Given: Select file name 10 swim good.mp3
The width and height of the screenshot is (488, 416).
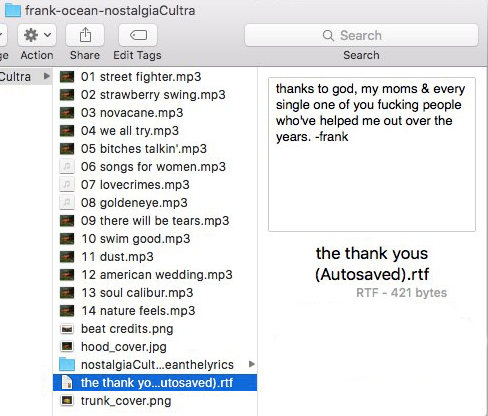Looking at the screenshot, I should point(136,239).
